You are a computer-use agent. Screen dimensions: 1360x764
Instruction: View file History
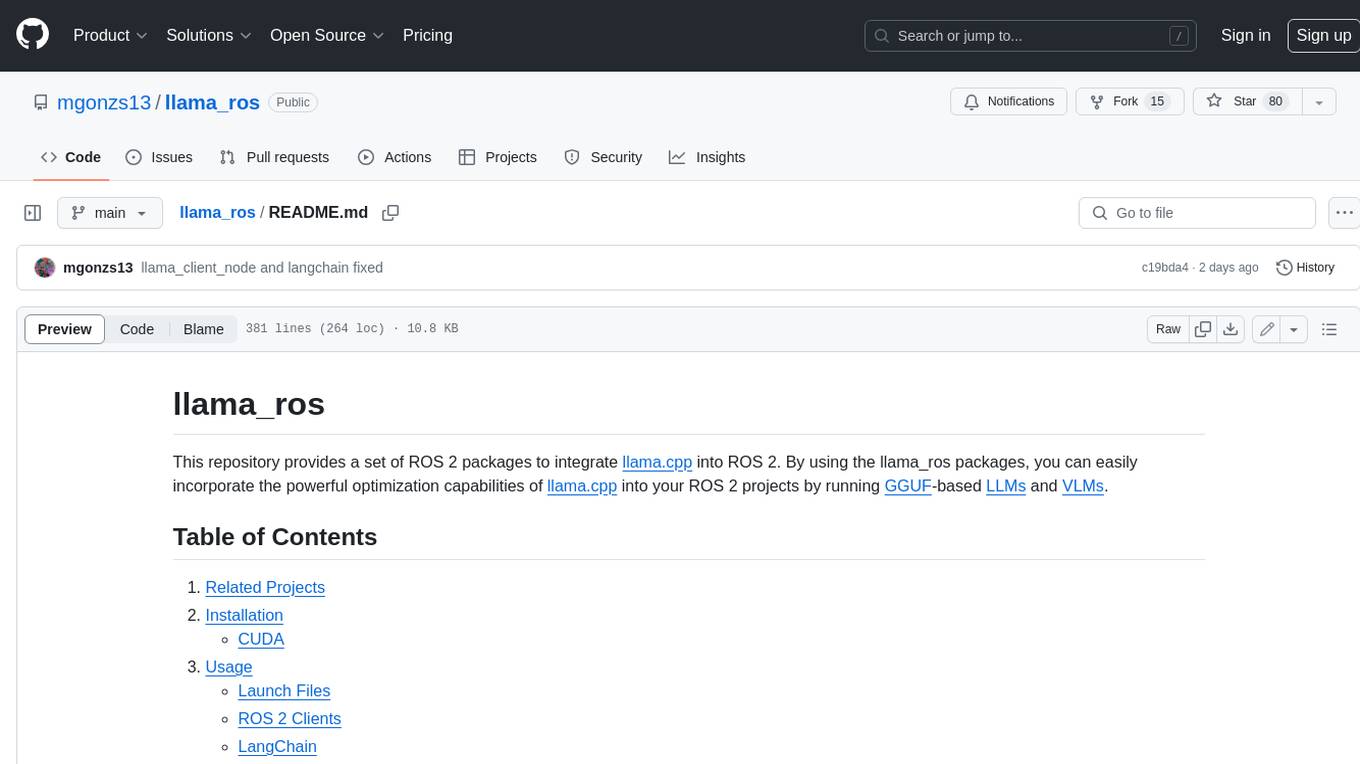(1305, 267)
